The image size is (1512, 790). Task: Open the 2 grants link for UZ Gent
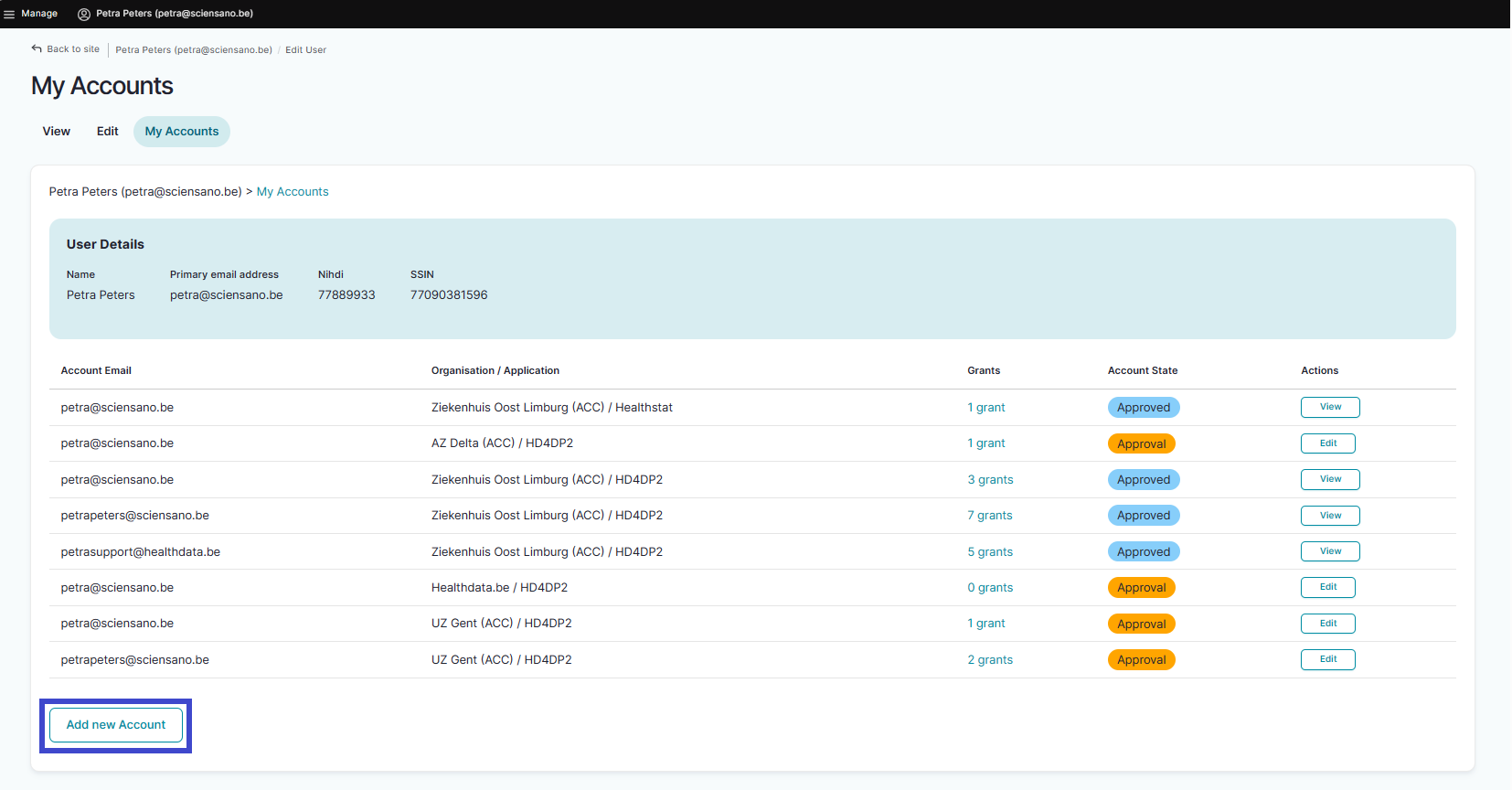990,660
